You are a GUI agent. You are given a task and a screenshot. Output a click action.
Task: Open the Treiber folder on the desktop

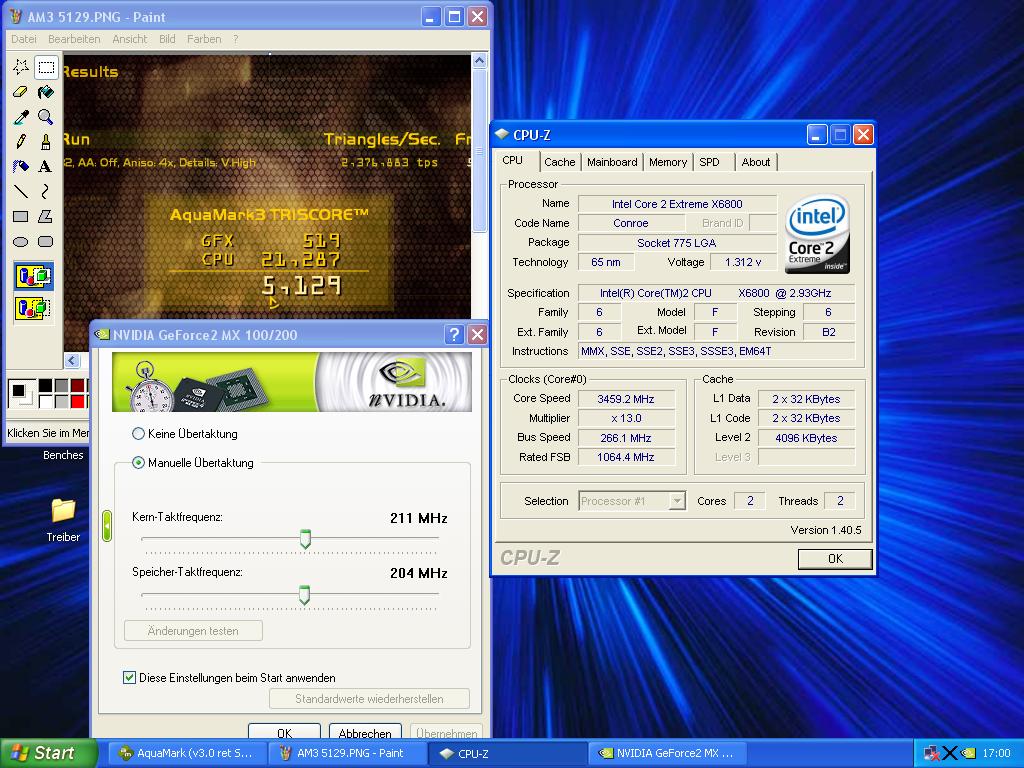[x=63, y=520]
